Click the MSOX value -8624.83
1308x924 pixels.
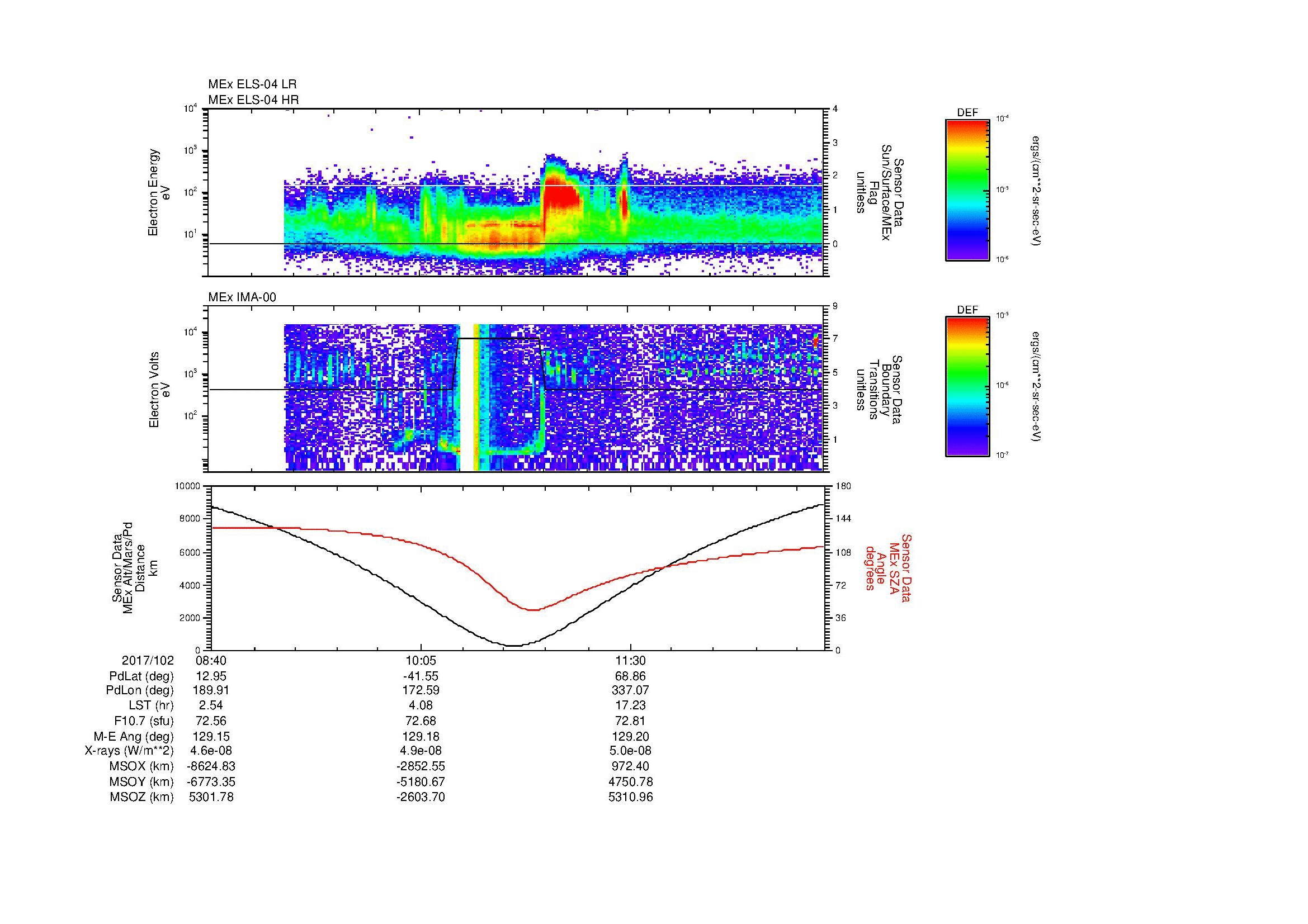tap(211, 767)
